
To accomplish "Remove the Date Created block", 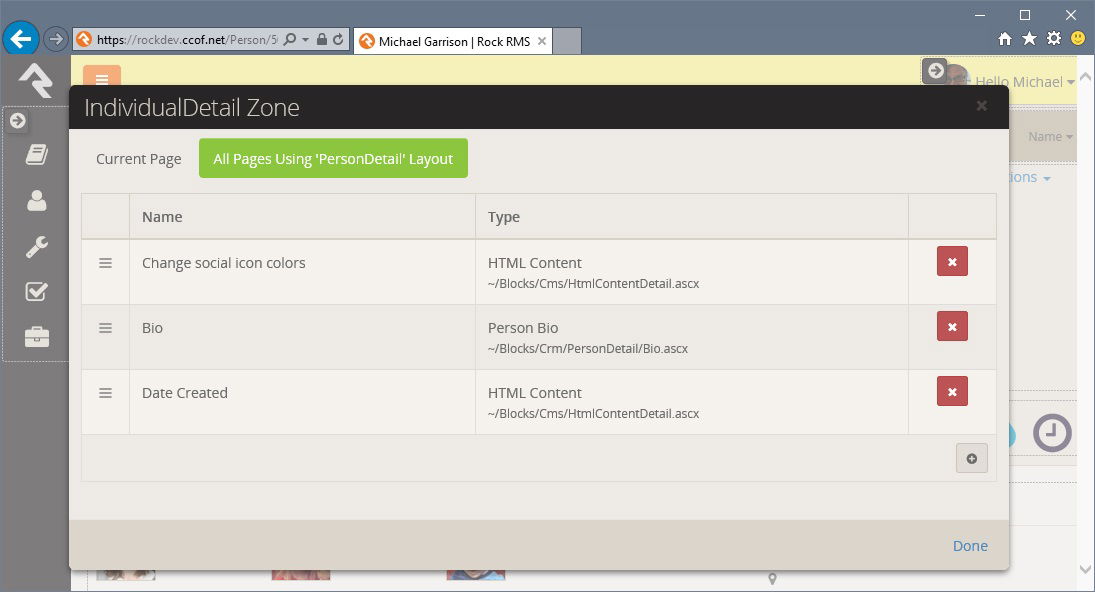I will click(x=951, y=392).
